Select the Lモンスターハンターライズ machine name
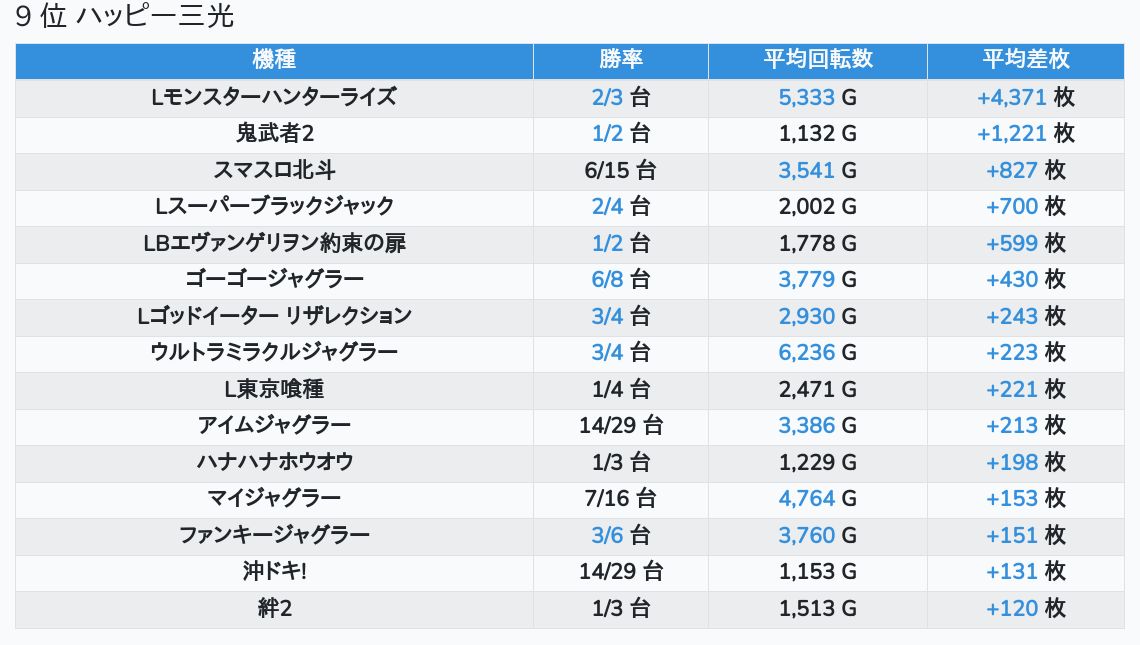This screenshot has width=1140, height=645. 274,97
